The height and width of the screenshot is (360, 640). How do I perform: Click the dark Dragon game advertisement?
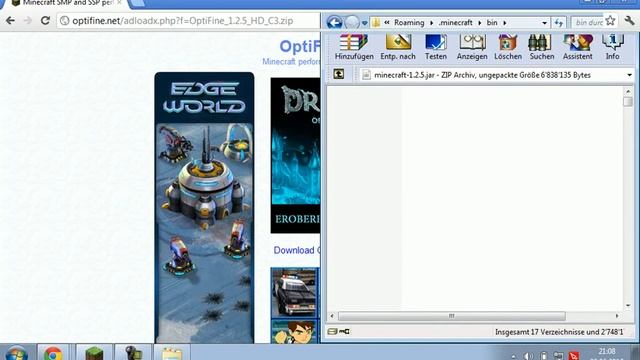coord(295,156)
